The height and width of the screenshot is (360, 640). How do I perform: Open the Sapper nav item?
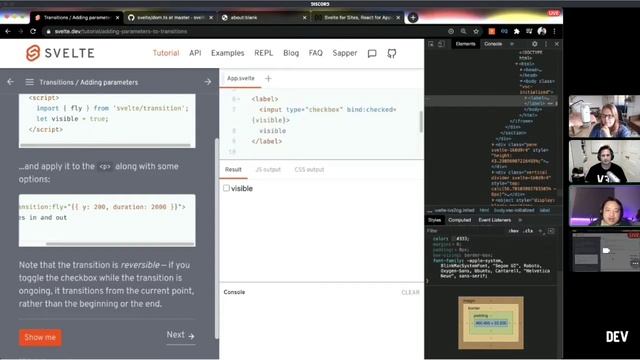point(345,53)
